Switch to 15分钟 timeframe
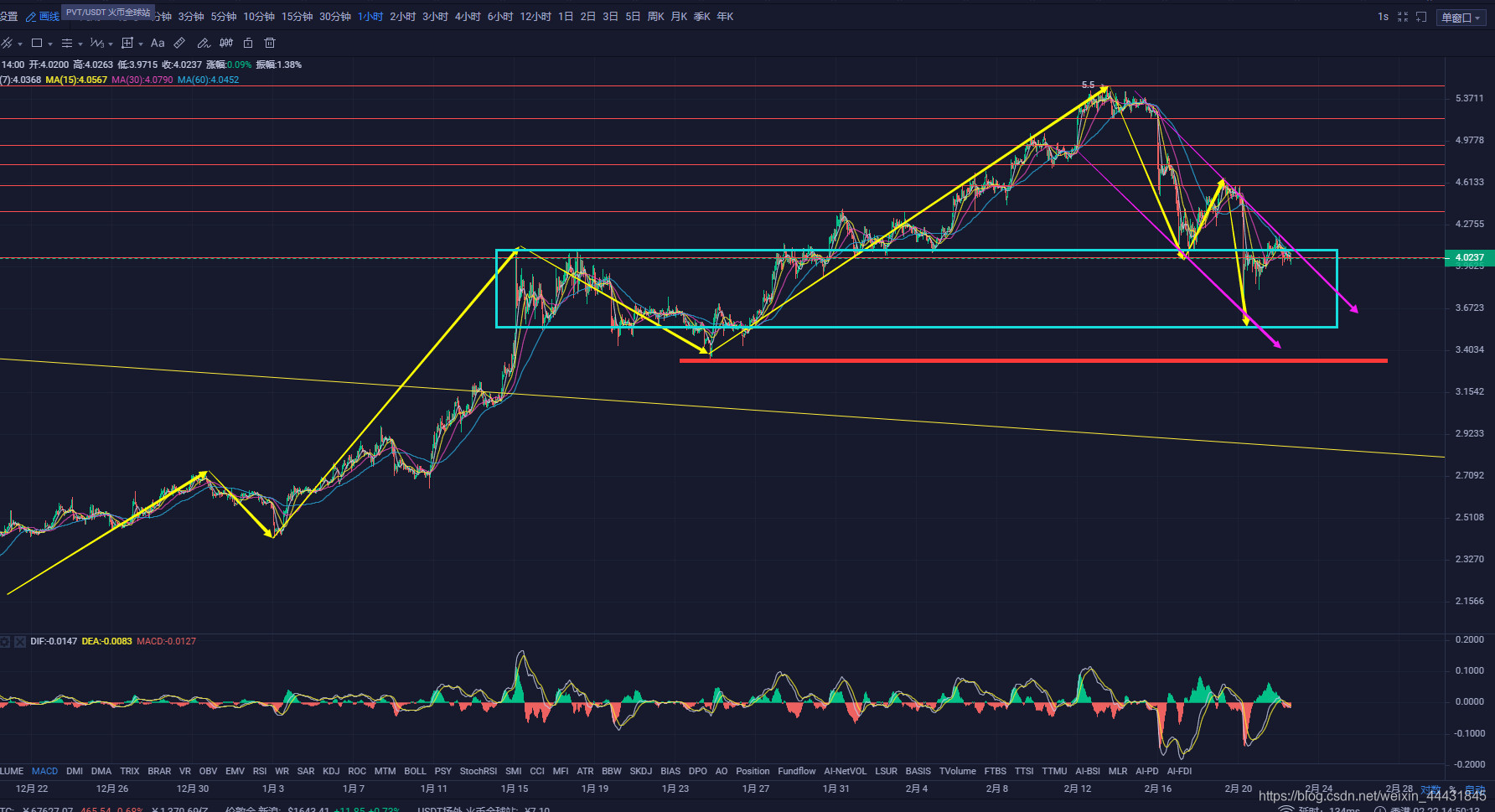This screenshot has height=812, width=1495. pyautogui.click(x=297, y=17)
